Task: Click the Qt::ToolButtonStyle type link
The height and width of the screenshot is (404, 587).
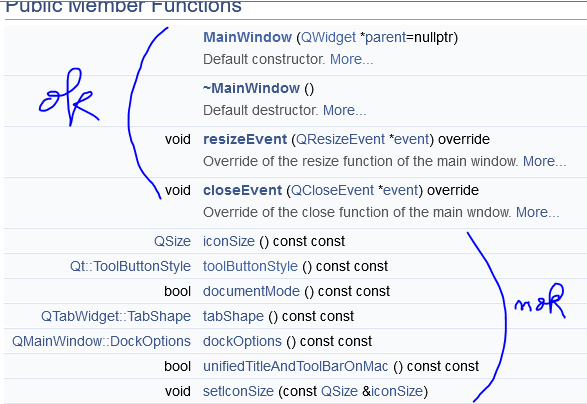Action: tap(130, 266)
